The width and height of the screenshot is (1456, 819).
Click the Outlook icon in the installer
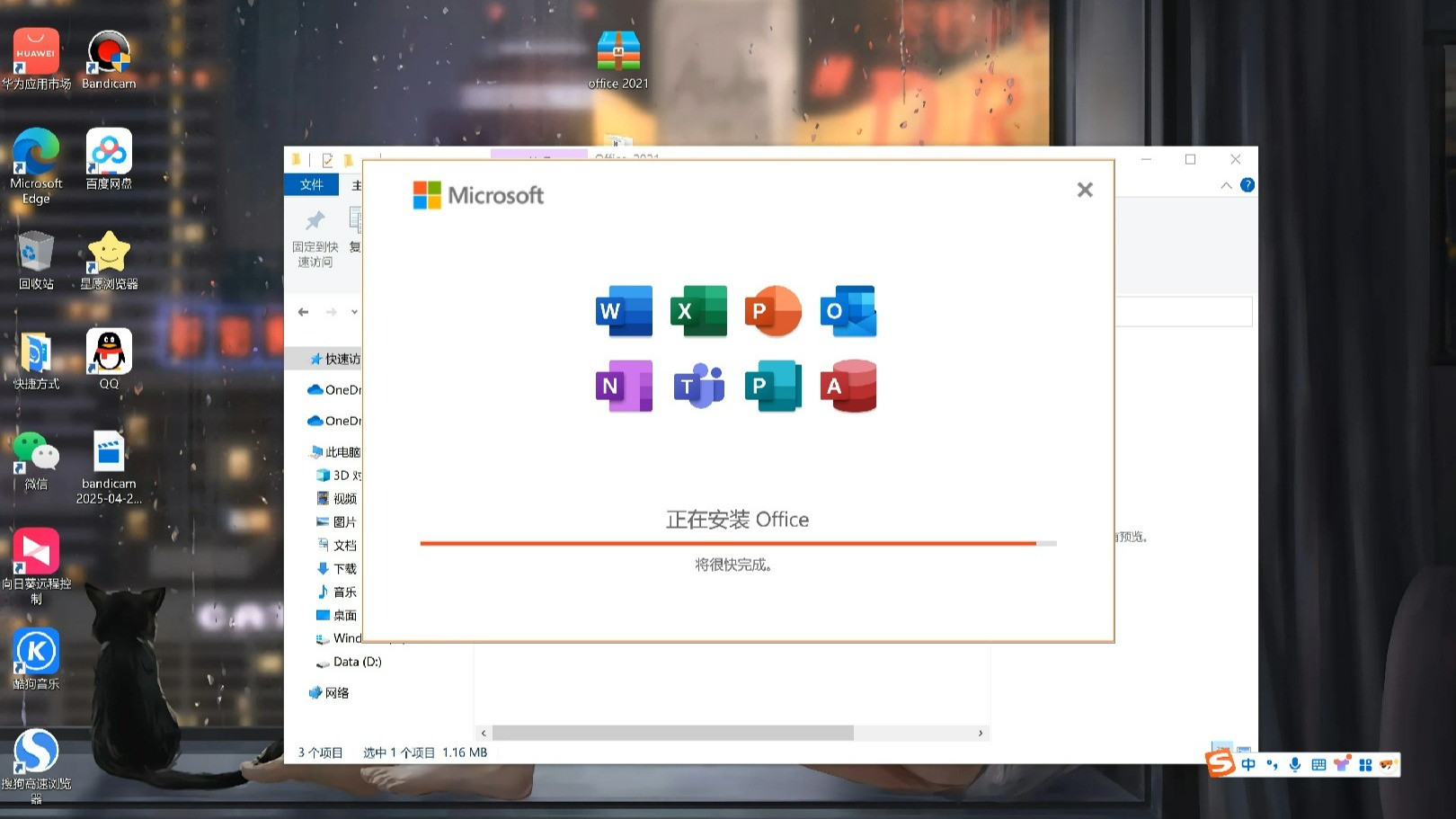[x=848, y=311]
